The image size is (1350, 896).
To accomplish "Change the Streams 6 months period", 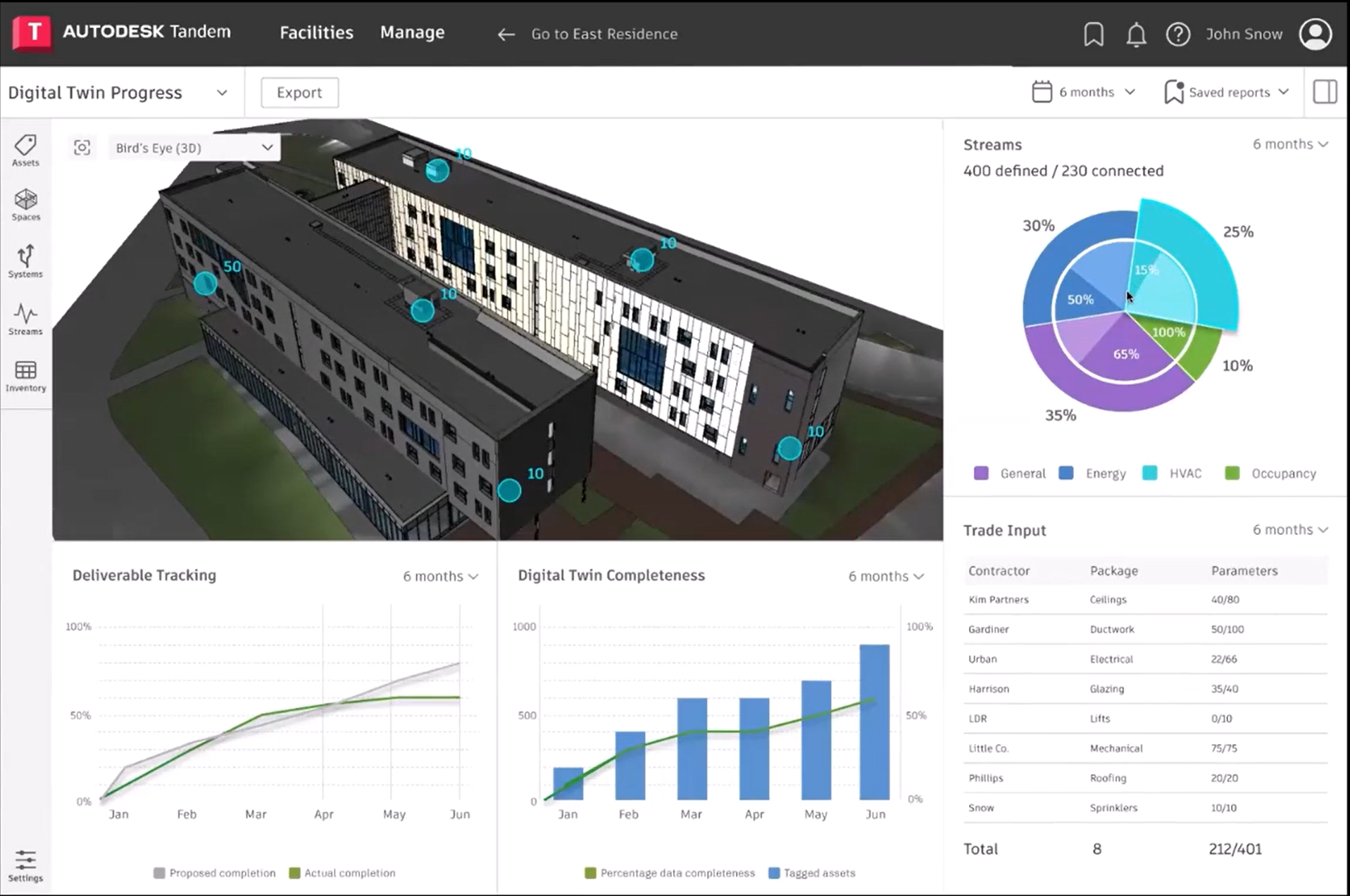I will click(x=1291, y=144).
